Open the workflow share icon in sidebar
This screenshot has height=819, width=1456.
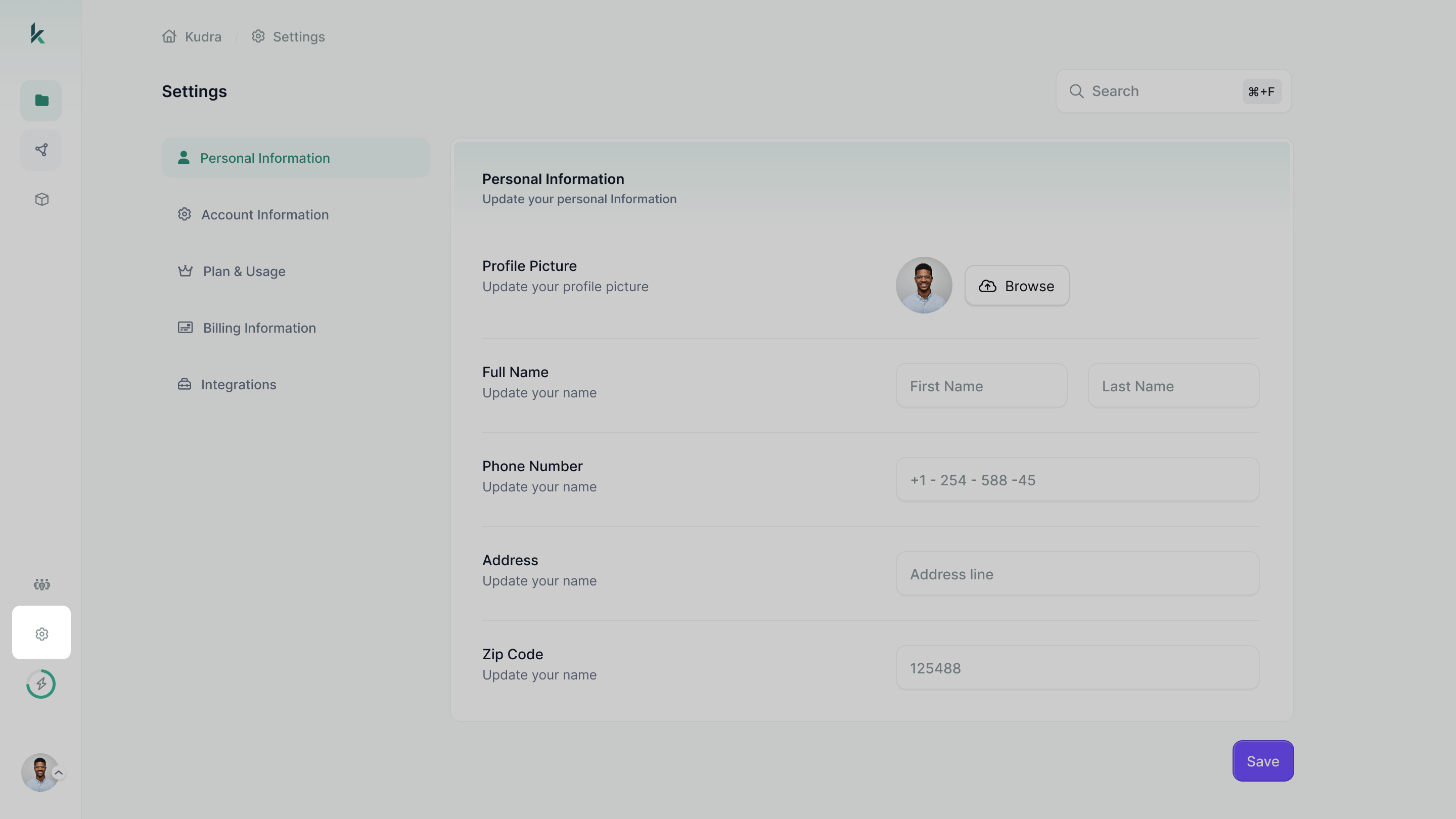click(x=41, y=150)
